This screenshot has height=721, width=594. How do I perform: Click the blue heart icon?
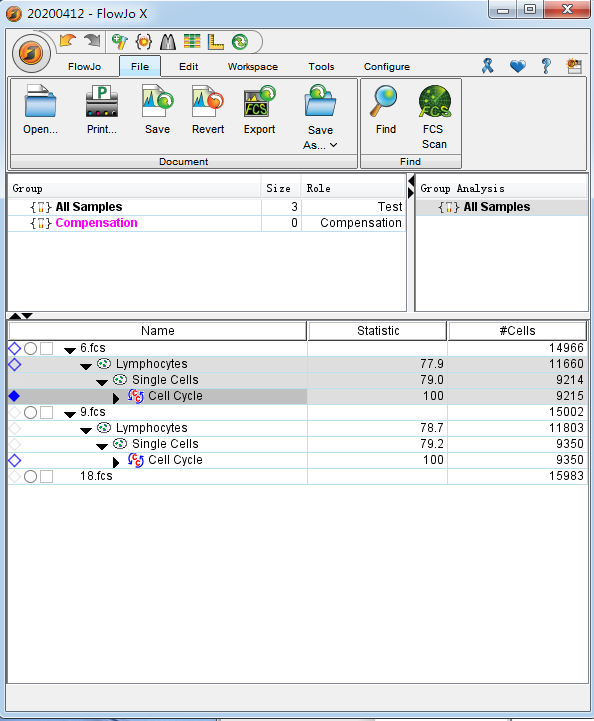[518, 67]
